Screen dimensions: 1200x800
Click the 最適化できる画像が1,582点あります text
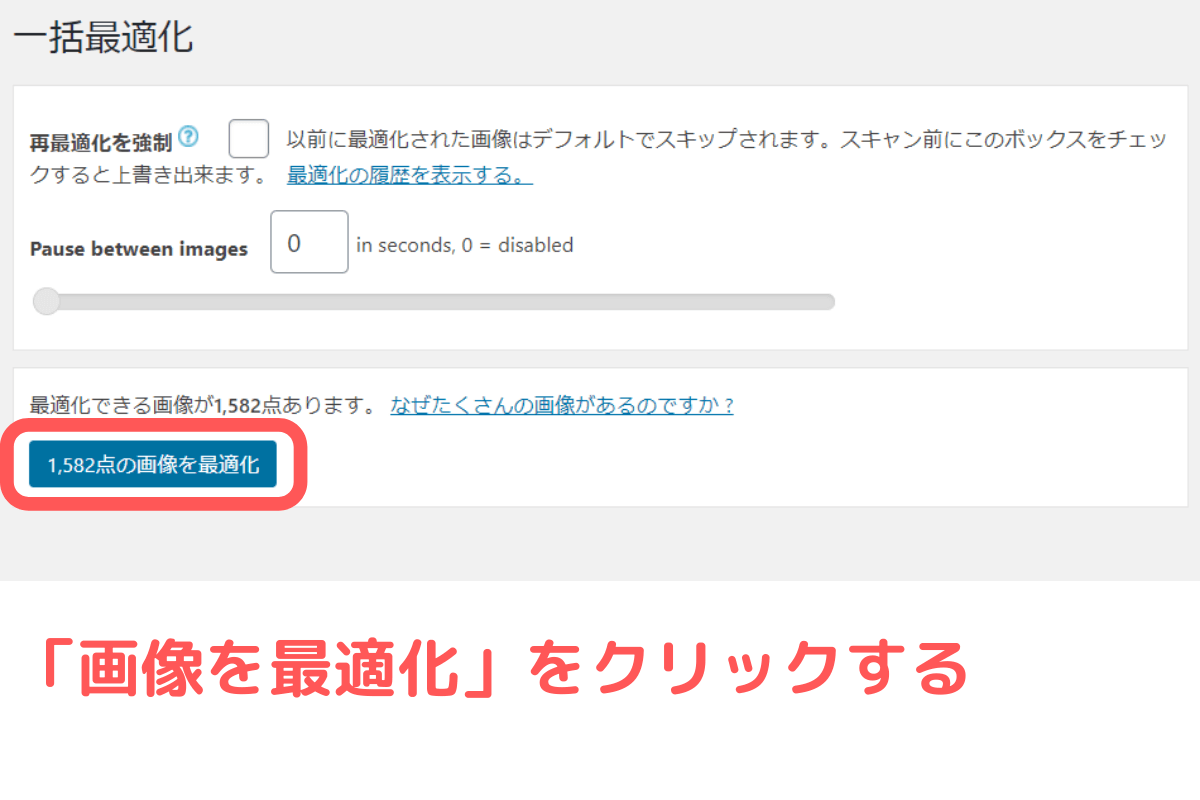pyautogui.click(x=203, y=406)
